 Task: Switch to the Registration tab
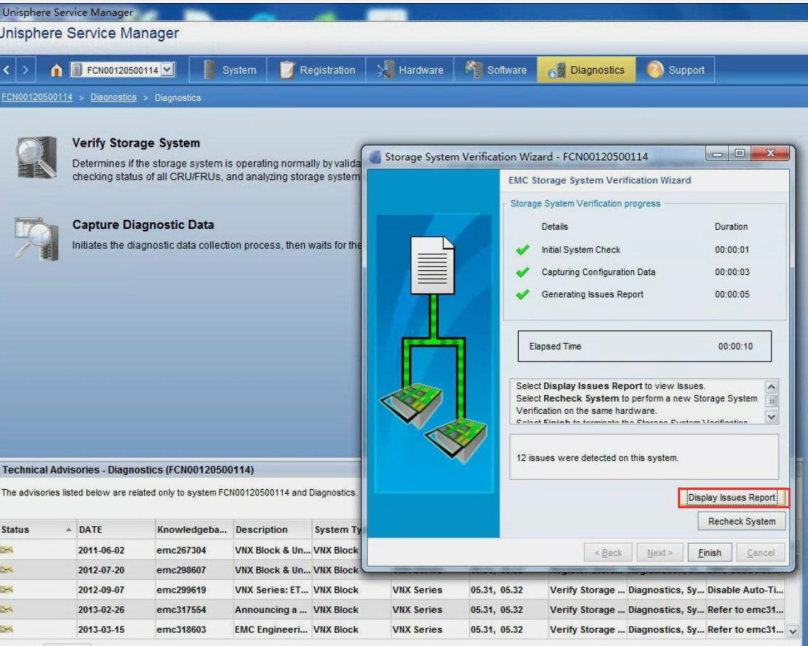pyautogui.click(x=316, y=70)
